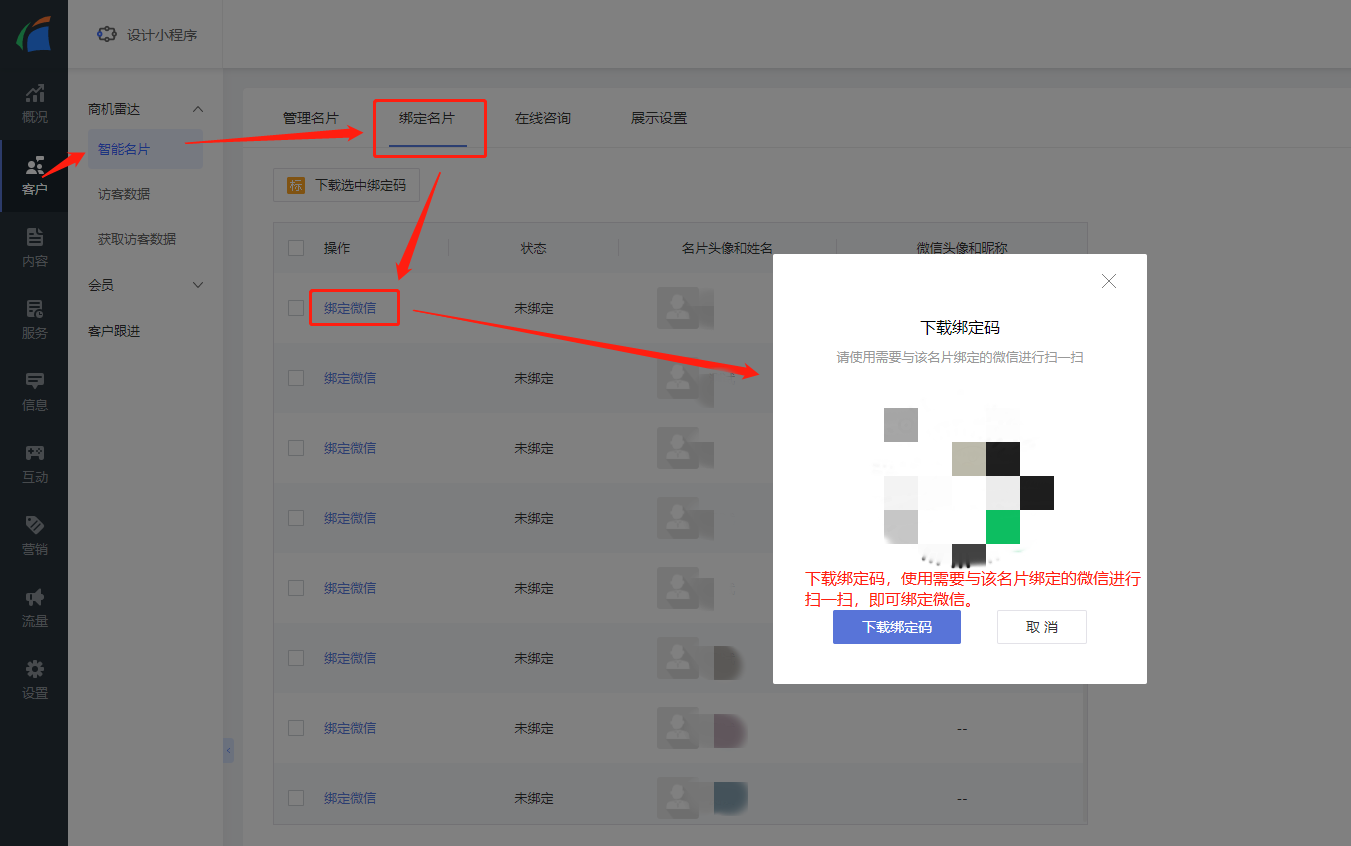Check the fourth row's checkbox

coord(296,518)
